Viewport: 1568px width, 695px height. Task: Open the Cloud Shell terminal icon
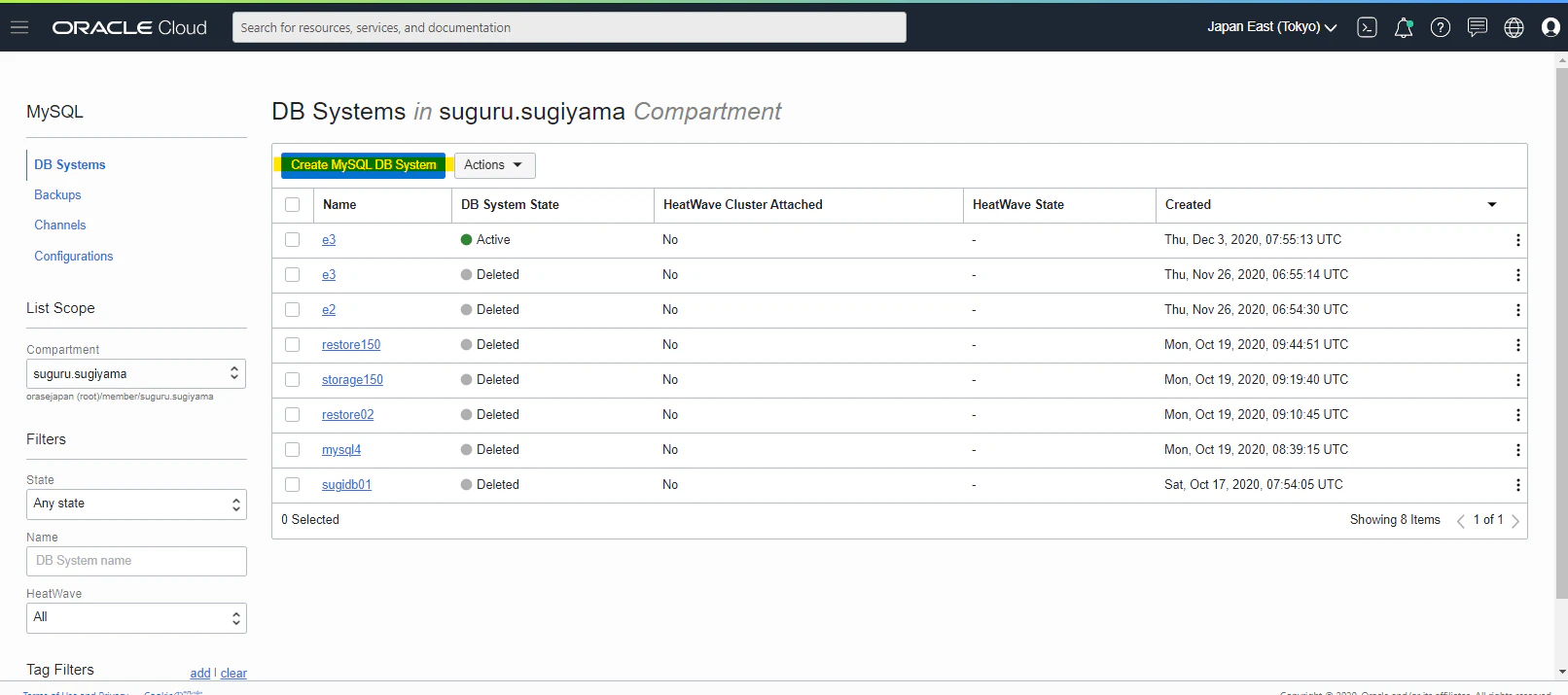tap(1367, 27)
